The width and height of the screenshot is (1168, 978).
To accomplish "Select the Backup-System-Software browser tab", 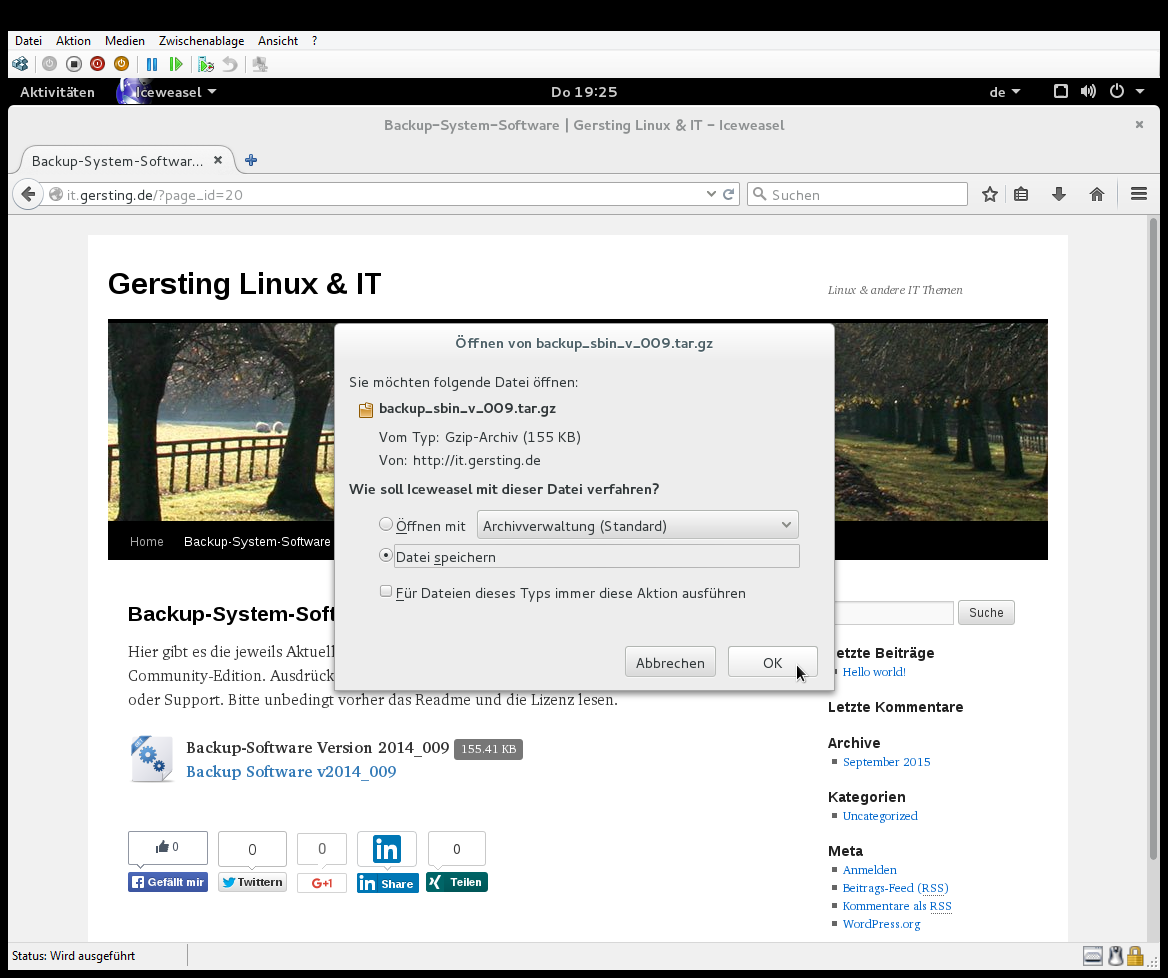I will [117, 161].
